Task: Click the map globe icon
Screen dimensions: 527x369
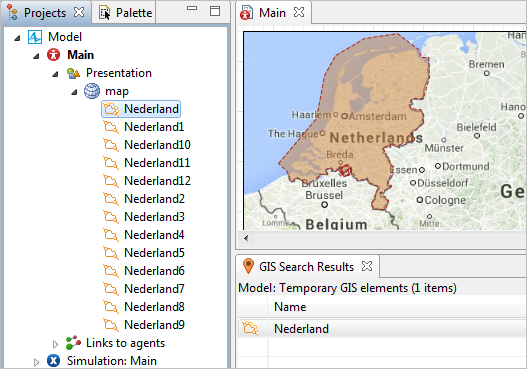Action: (x=92, y=91)
